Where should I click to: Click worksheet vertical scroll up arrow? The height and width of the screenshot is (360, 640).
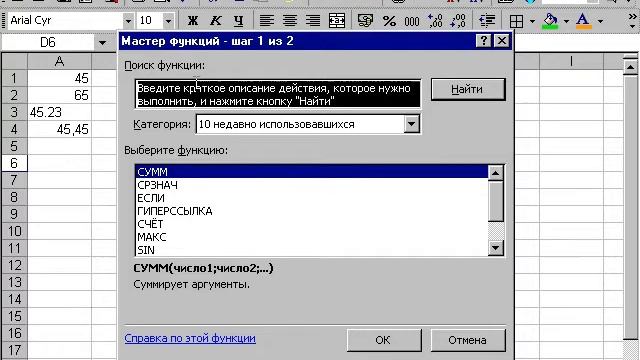(631, 67)
